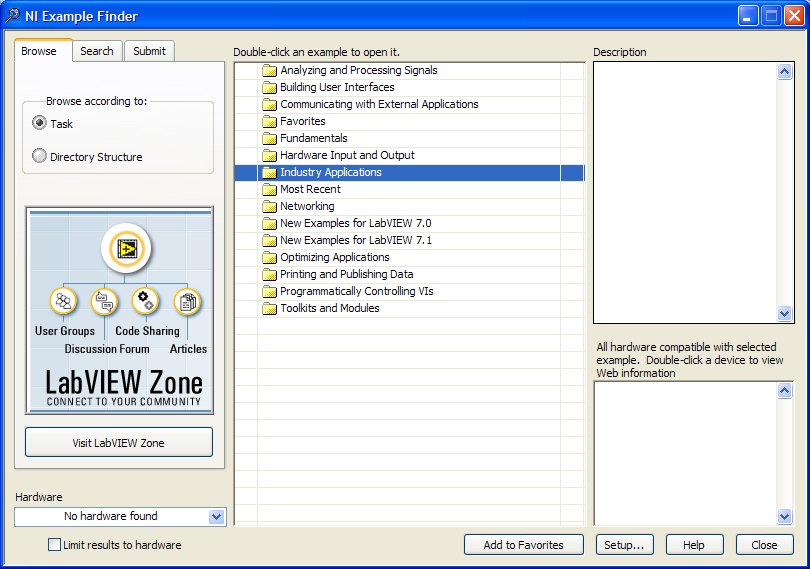Select the 'Favorites' row text
This screenshot has height=569, width=810.
(x=303, y=121)
